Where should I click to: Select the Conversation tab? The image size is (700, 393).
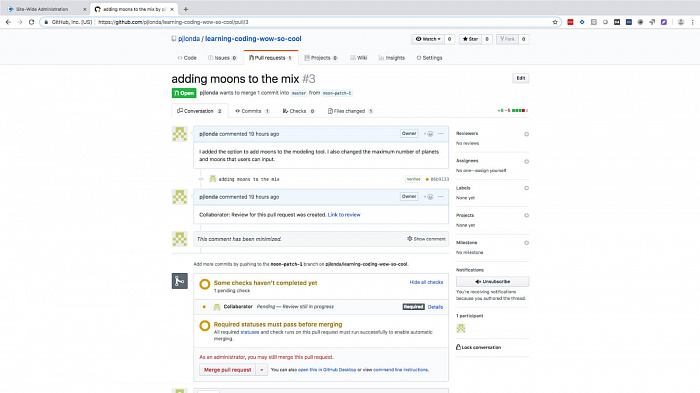click(200, 111)
